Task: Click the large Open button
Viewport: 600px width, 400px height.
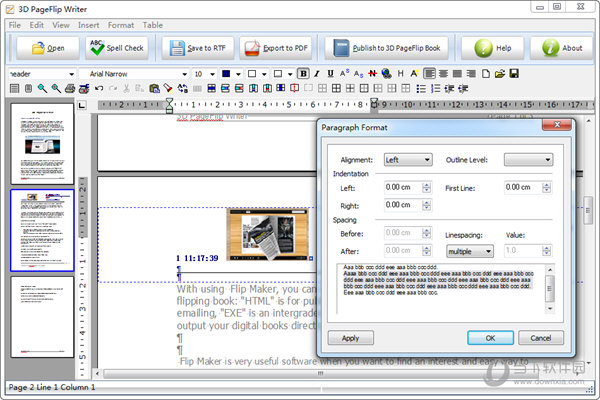Action: point(48,48)
